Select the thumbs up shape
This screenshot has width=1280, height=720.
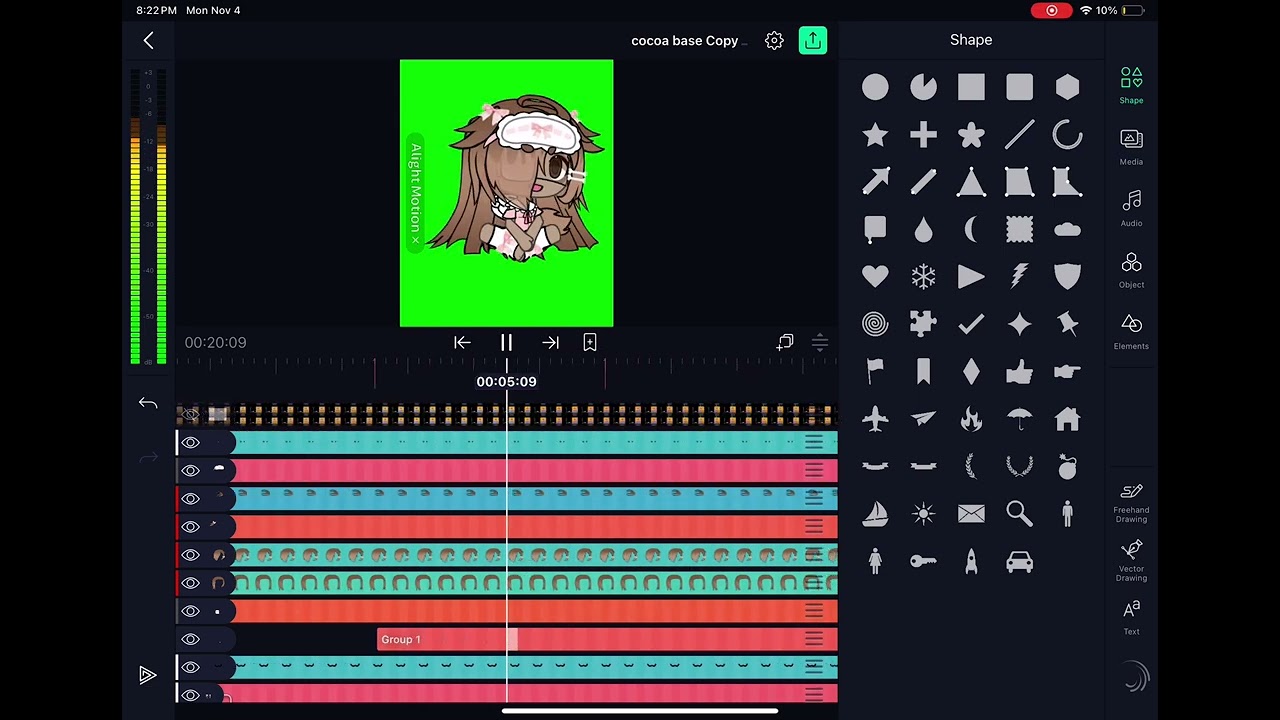[1019, 372]
